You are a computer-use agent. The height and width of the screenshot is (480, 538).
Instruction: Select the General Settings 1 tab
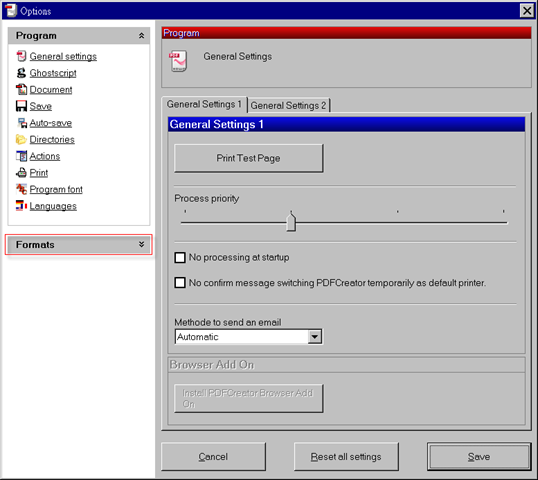click(204, 104)
